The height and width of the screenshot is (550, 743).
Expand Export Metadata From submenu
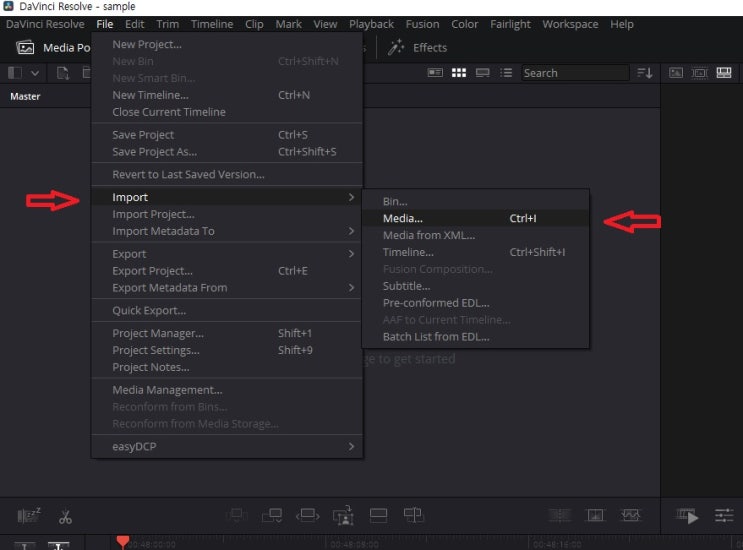(351, 288)
